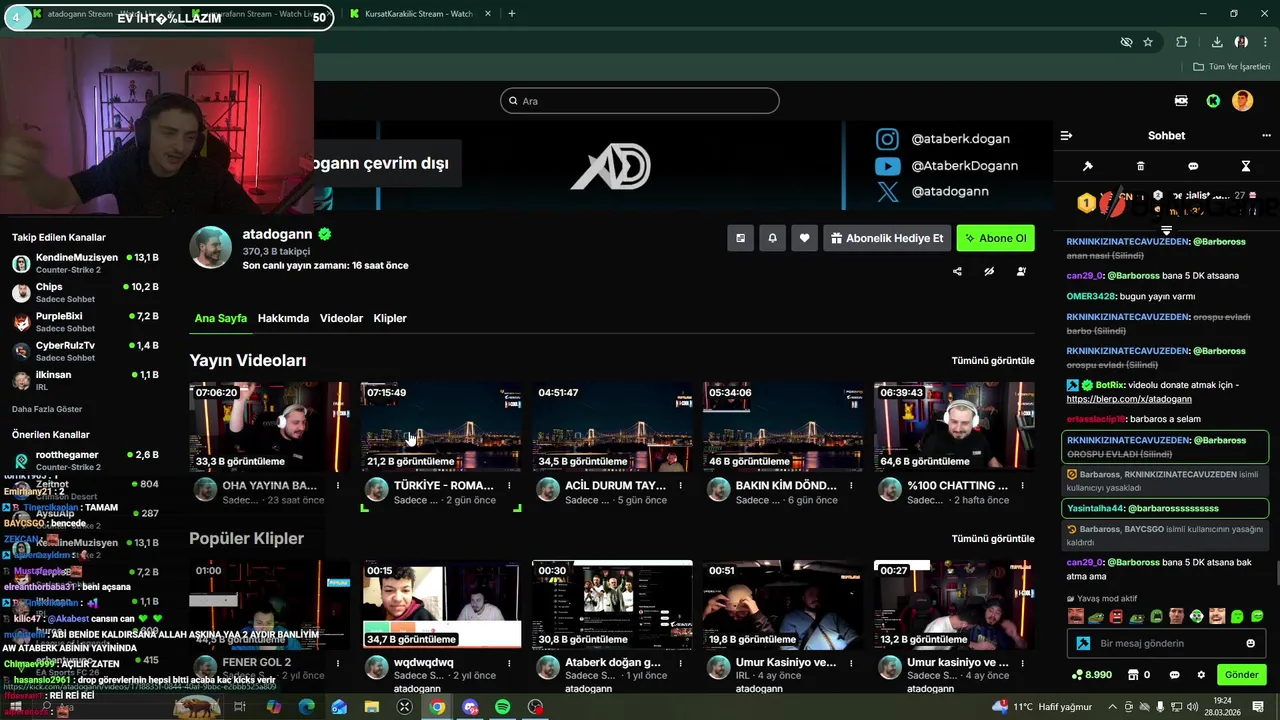Open options menu for BAKIN KİM DÖND video
The width and height of the screenshot is (1280, 720).
851,486
